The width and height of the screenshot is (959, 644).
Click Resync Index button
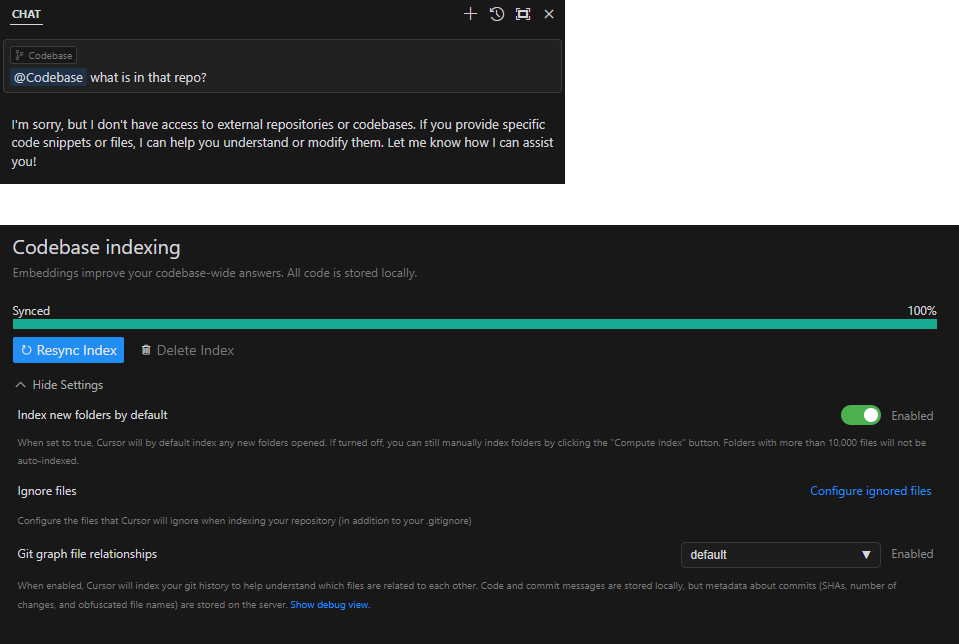(68, 350)
